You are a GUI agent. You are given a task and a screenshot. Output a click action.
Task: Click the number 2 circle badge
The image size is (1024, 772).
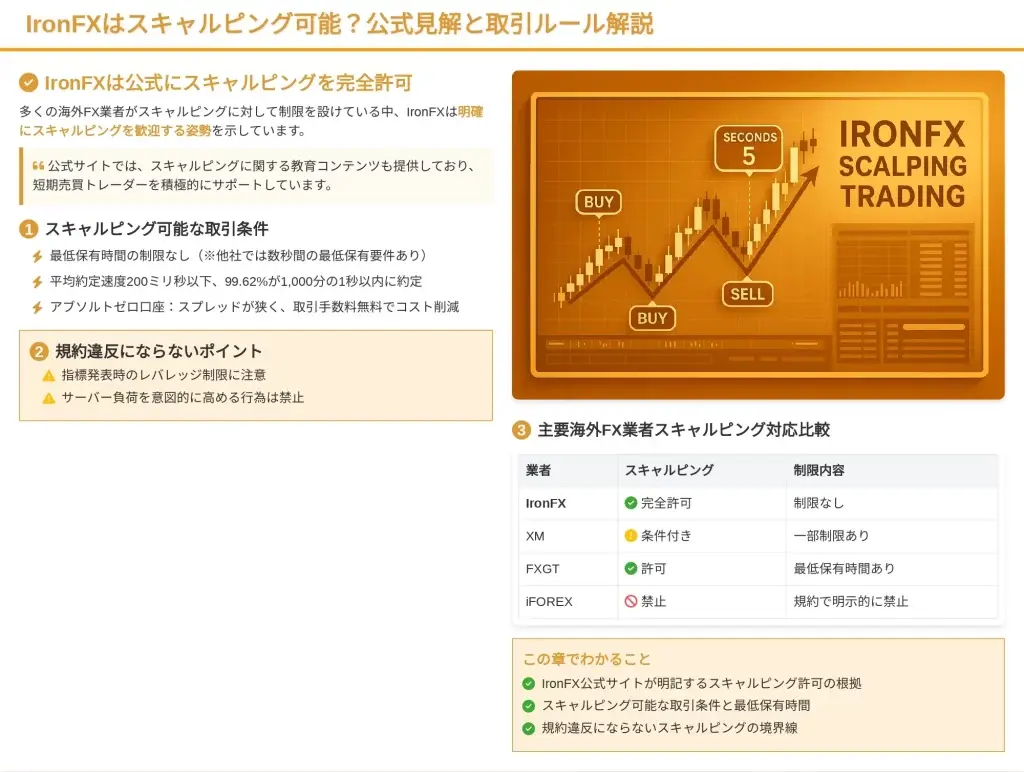click(39, 352)
